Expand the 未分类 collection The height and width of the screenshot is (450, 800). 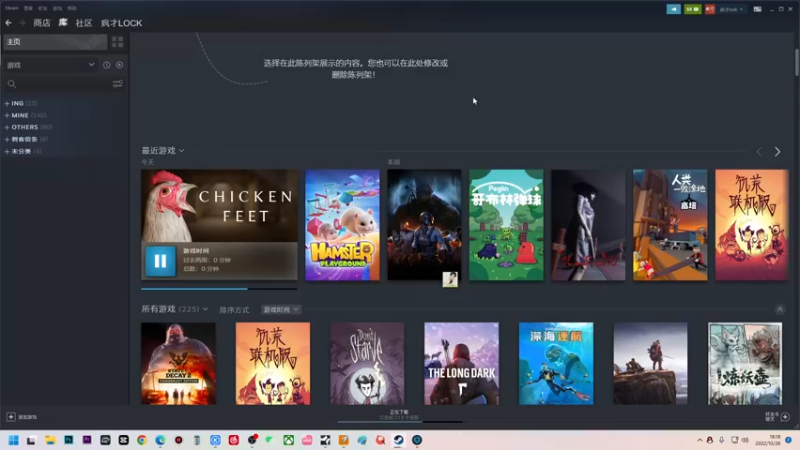(x=23, y=151)
